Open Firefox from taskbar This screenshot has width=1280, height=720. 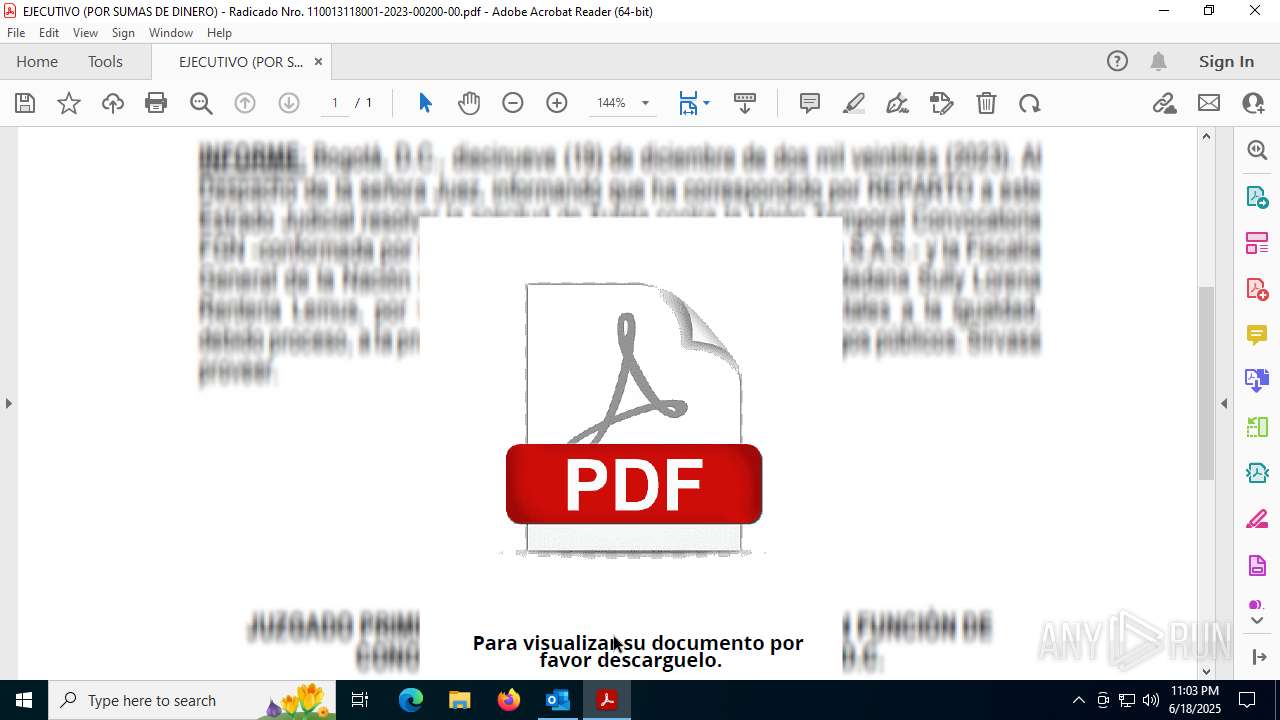click(x=509, y=700)
